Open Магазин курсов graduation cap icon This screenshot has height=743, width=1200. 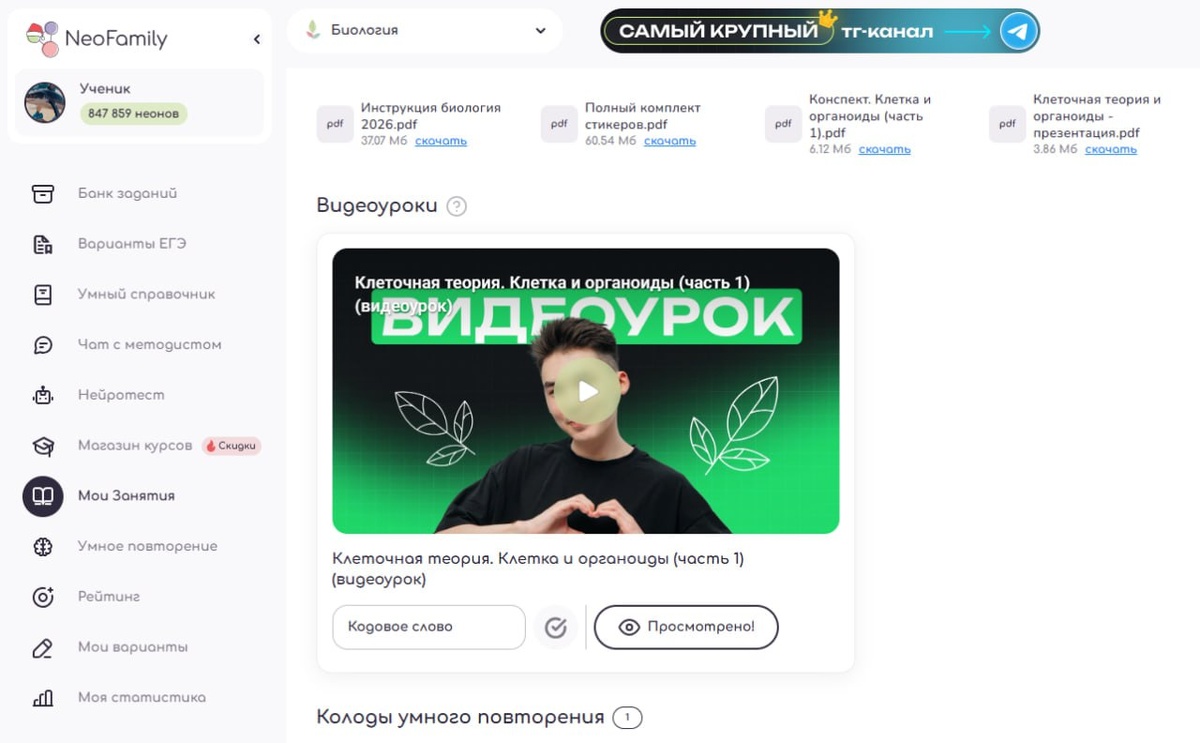coord(43,446)
